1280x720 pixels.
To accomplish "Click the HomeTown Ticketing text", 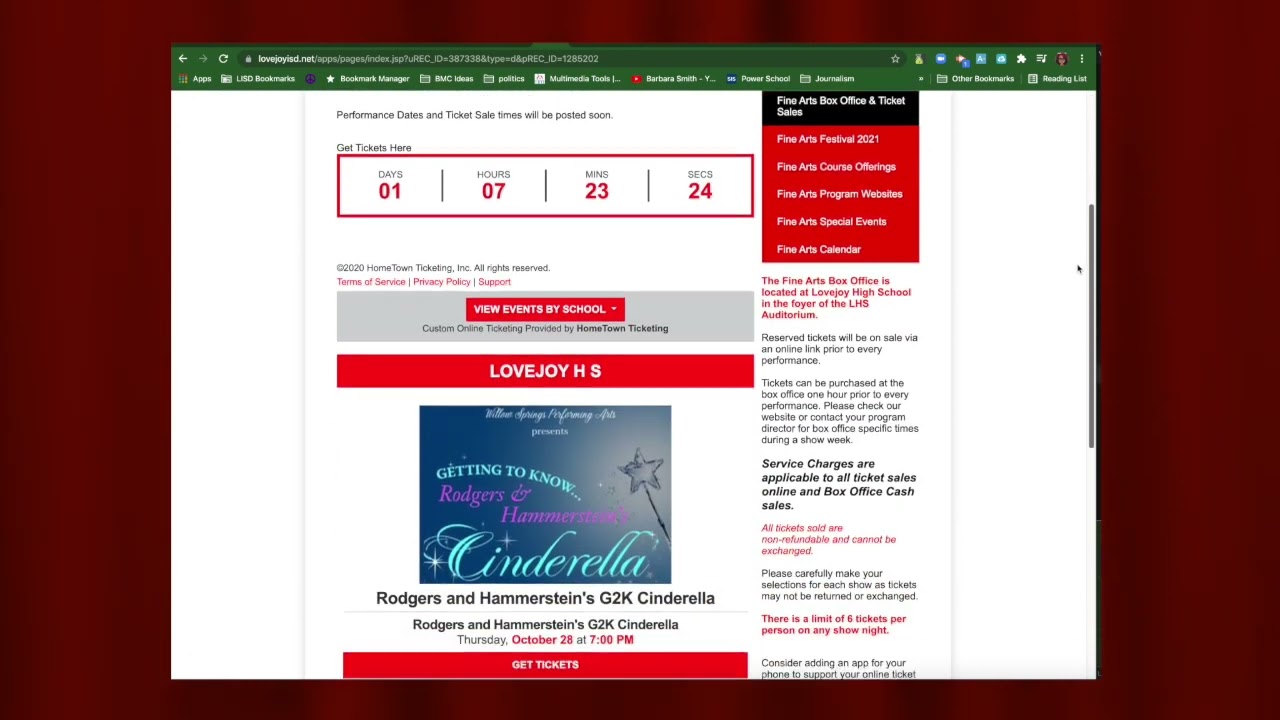I will pyautogui.click(x=622, y=328).
